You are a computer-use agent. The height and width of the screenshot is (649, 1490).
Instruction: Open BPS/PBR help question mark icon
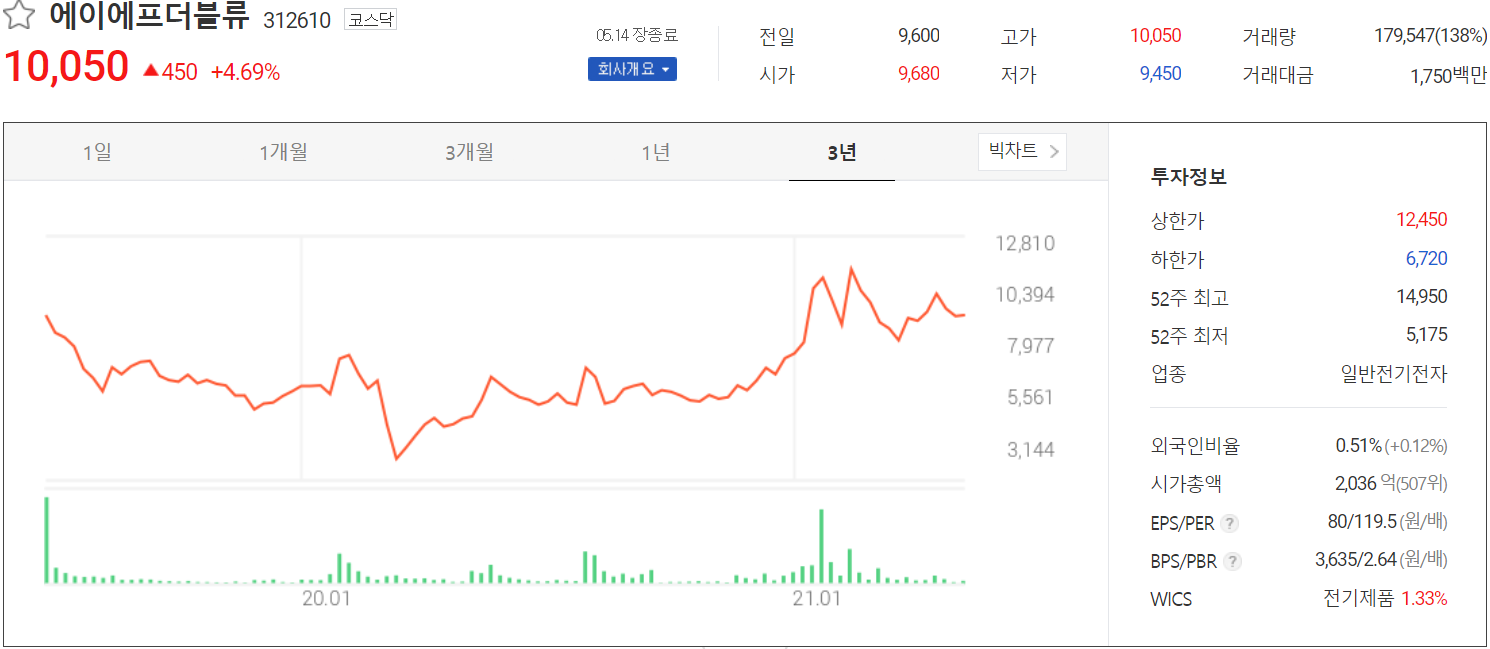tap(1232, 561)
